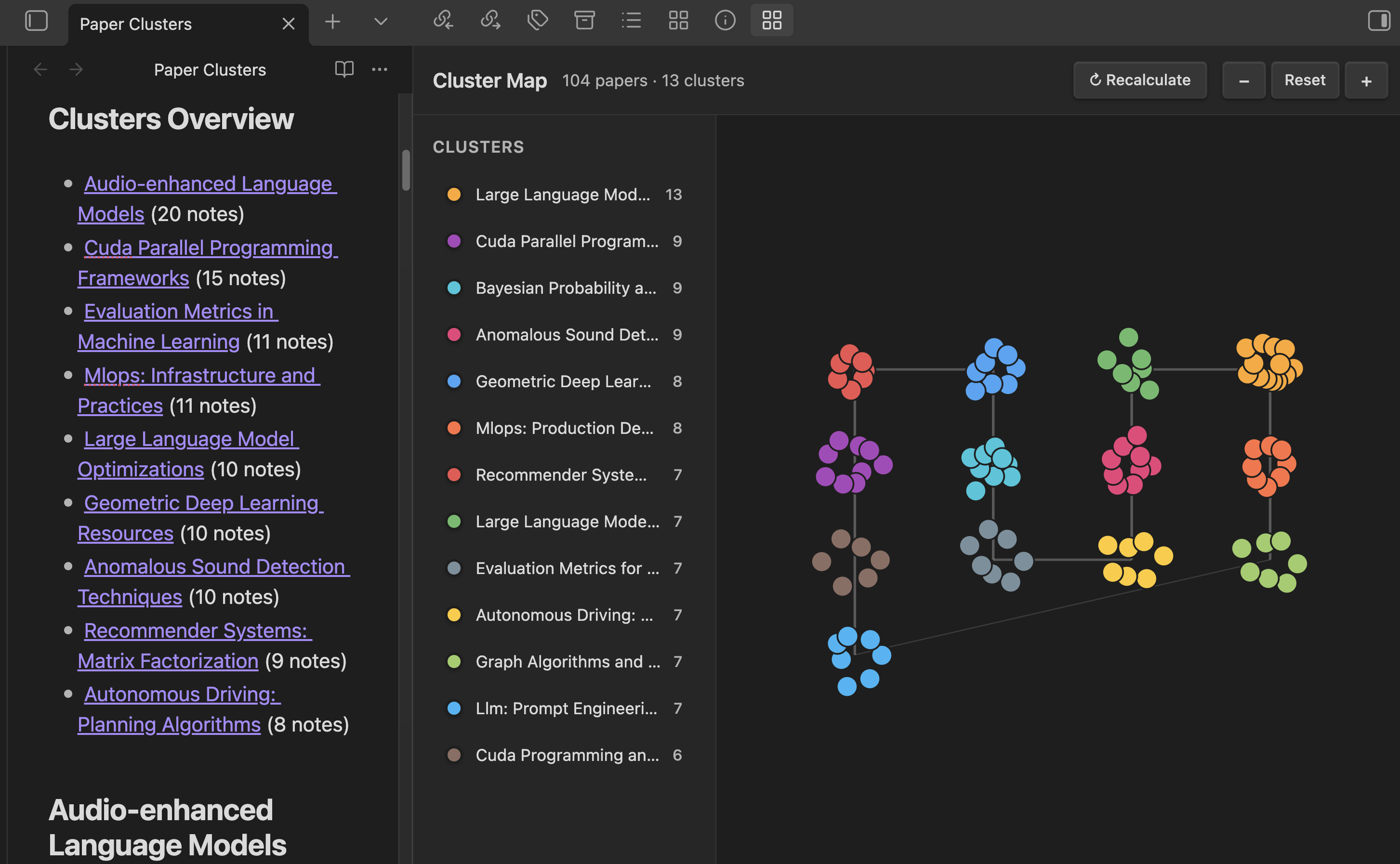
Task: Toggle the right sidebar panel
Action: pyautogui.click(x=1379, y=21)
